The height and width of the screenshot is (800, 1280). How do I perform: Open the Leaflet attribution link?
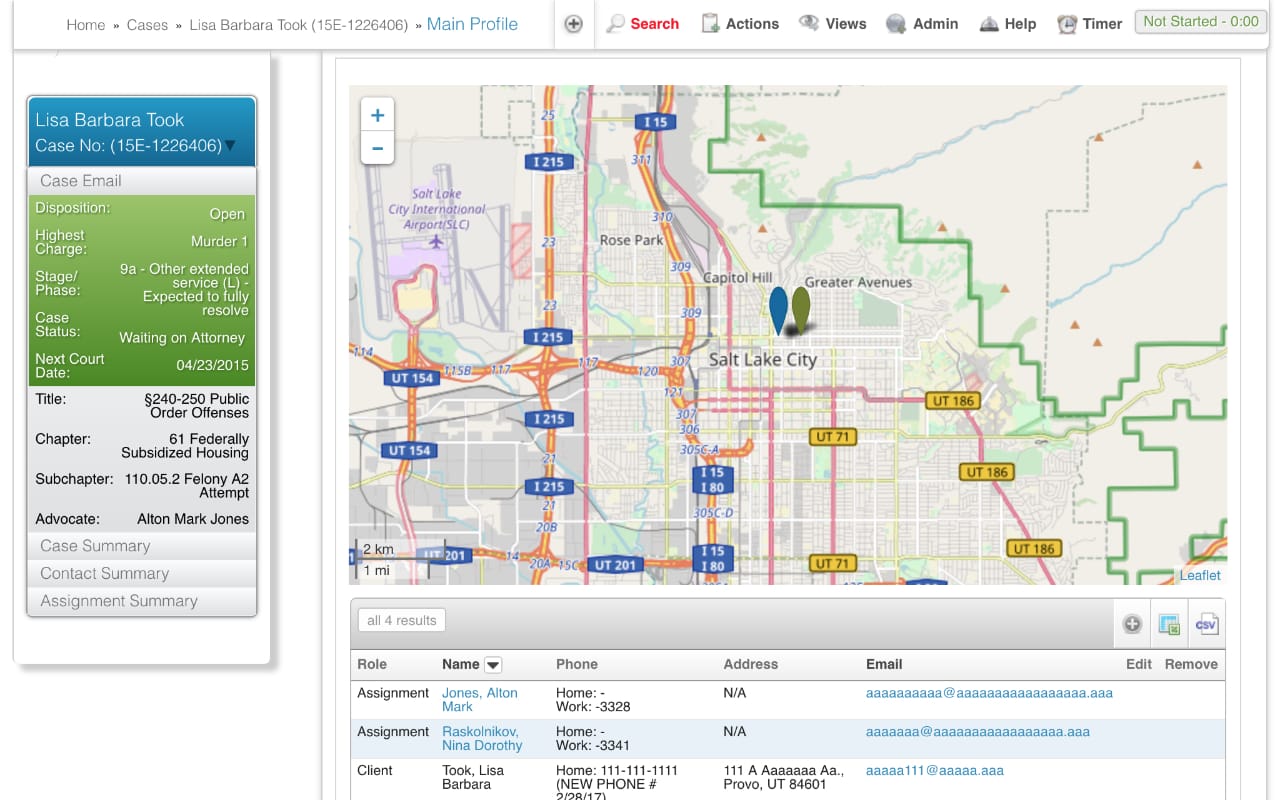tap(1200, 575)
